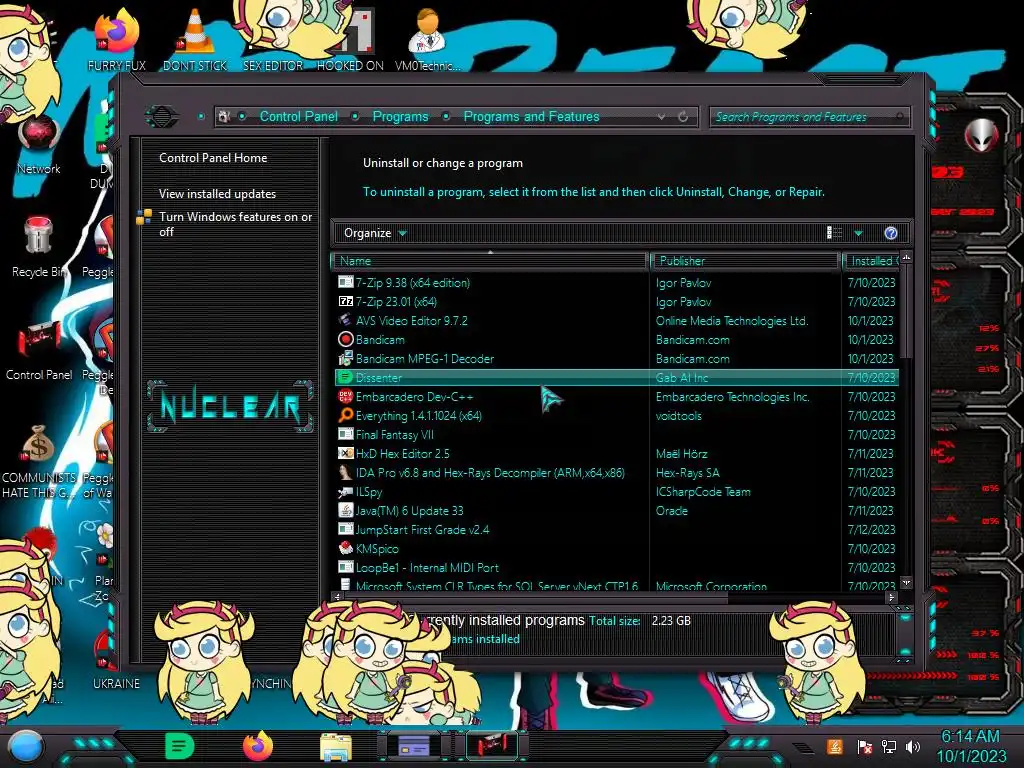Open the green Dissenter taskbar icon

[x=179, y=746]
